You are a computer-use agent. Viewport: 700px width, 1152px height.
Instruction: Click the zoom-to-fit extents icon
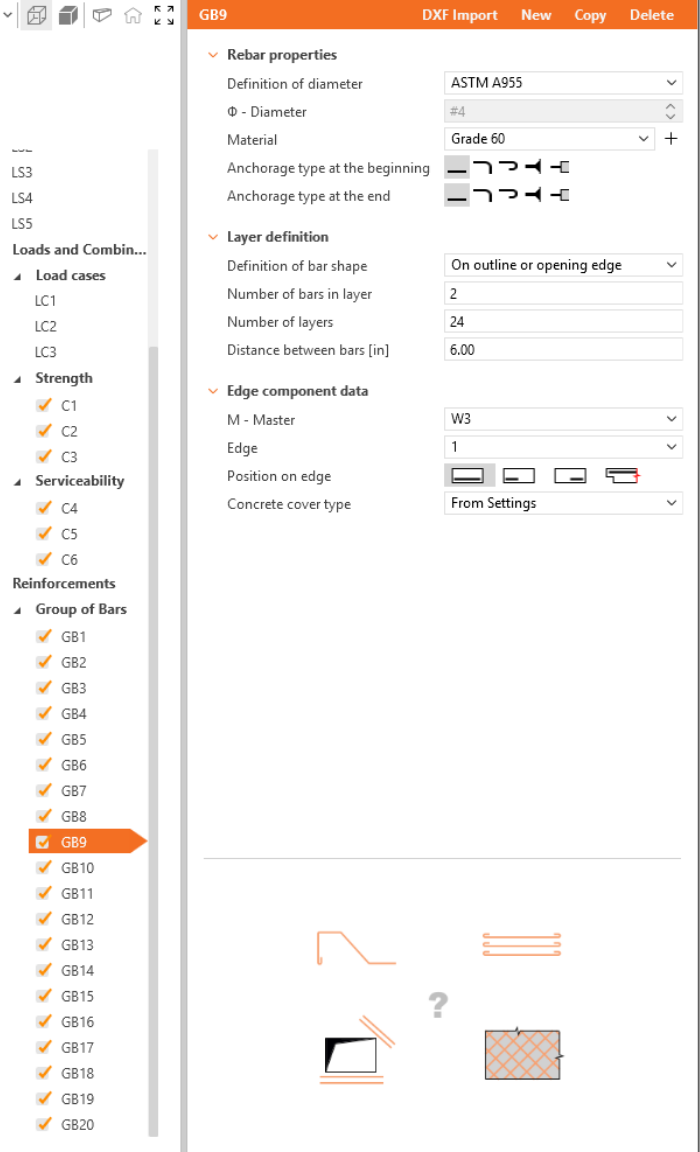pos(164,16)
